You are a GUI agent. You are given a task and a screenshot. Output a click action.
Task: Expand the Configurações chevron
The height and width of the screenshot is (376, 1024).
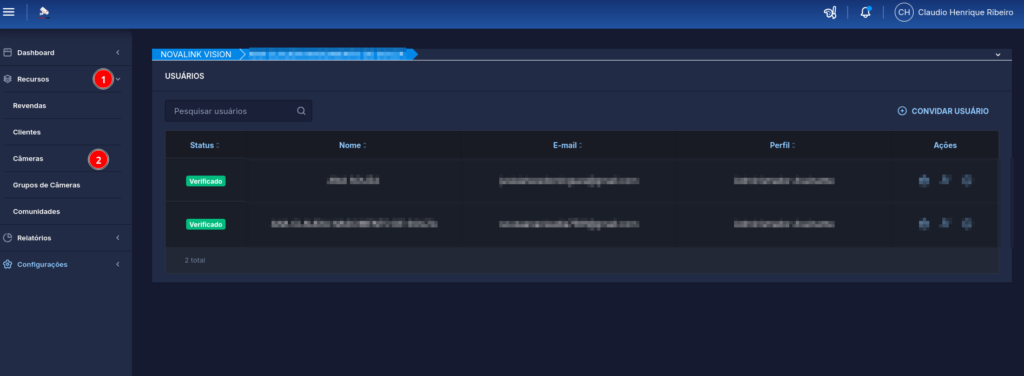(118, 264)
